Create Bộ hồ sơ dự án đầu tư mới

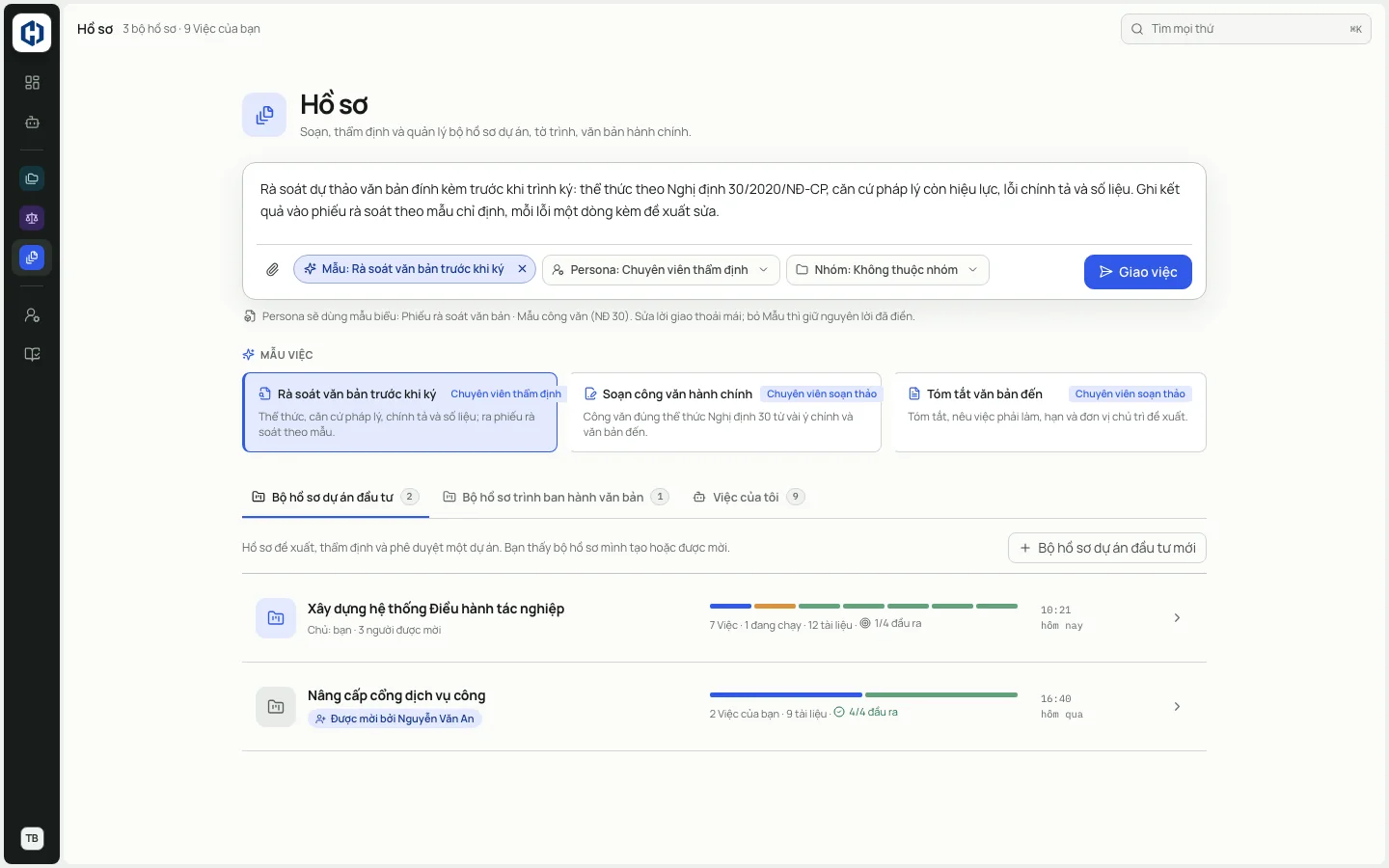pos(1107,548)
